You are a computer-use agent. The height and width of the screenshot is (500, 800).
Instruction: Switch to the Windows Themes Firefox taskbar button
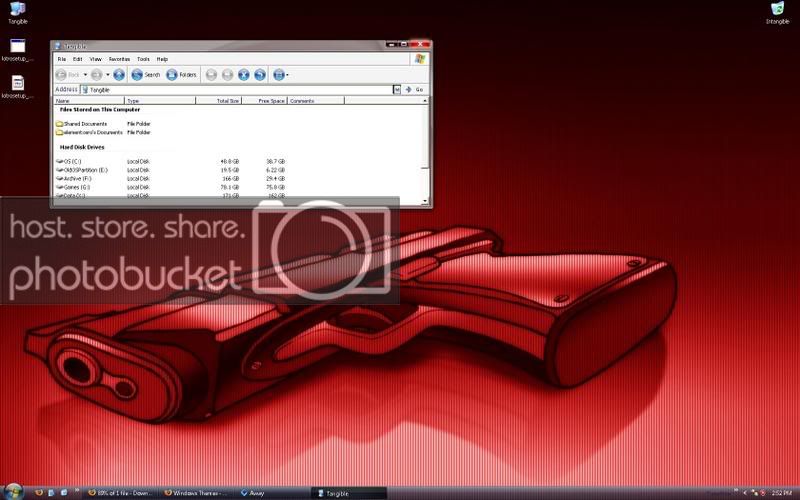point(197,493)
